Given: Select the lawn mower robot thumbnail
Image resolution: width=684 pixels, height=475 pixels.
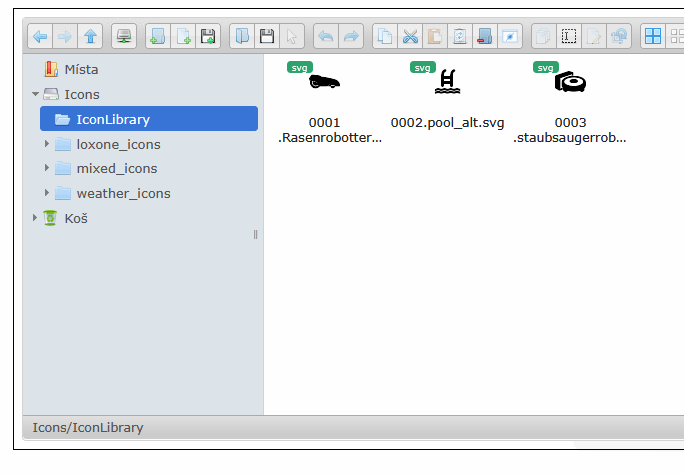Looking at the screenshot, I should [x=324, y=82].
